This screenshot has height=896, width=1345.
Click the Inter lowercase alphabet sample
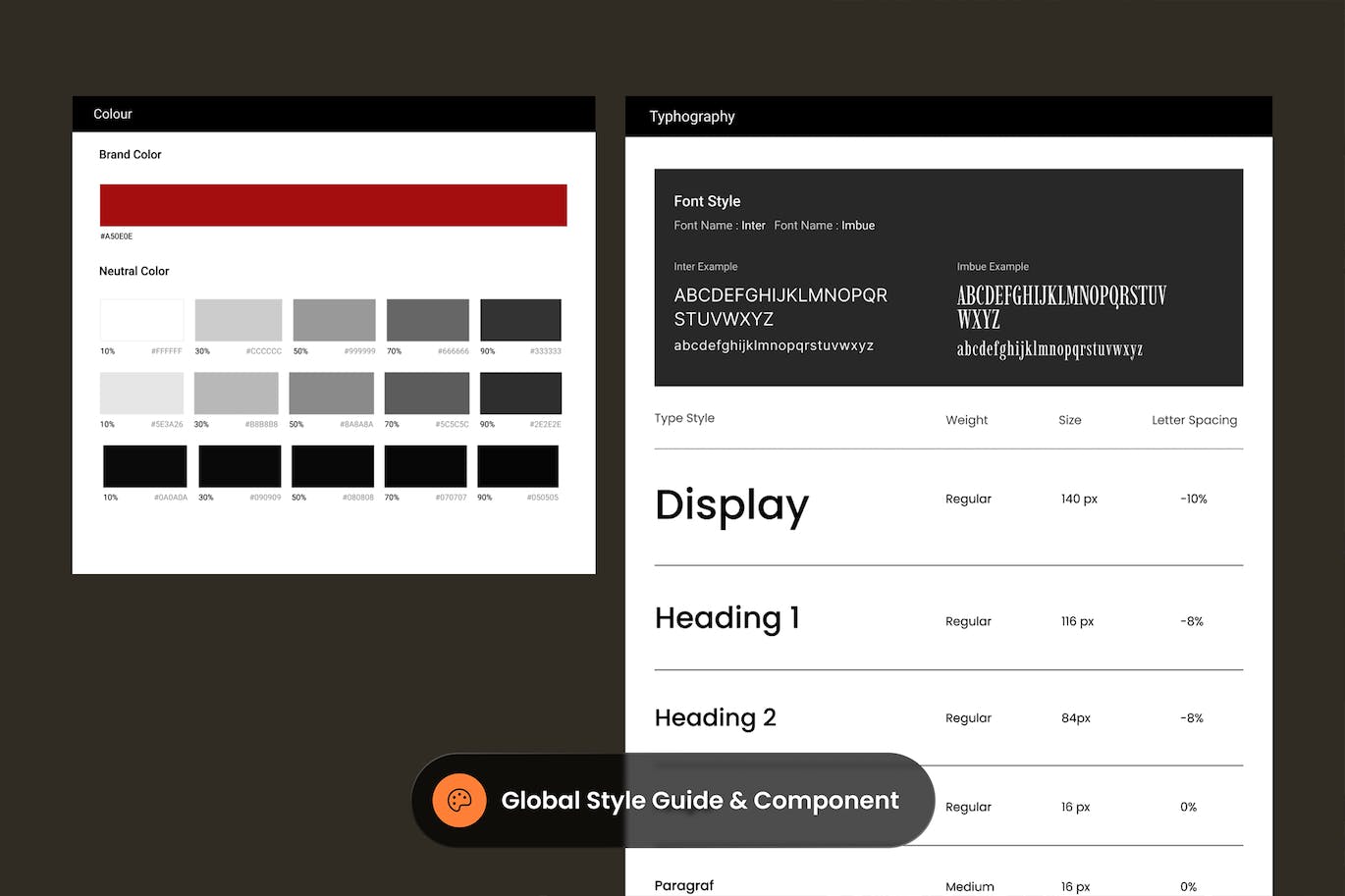[774, 345]
